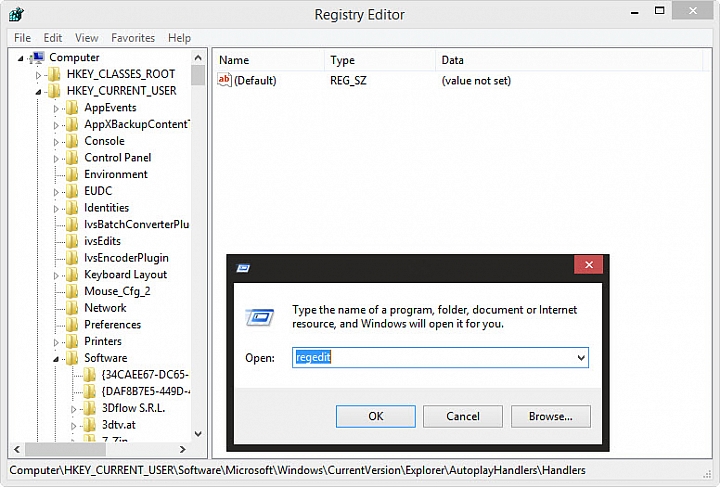
Task: Click the Type column header
Action: point(380,60)
